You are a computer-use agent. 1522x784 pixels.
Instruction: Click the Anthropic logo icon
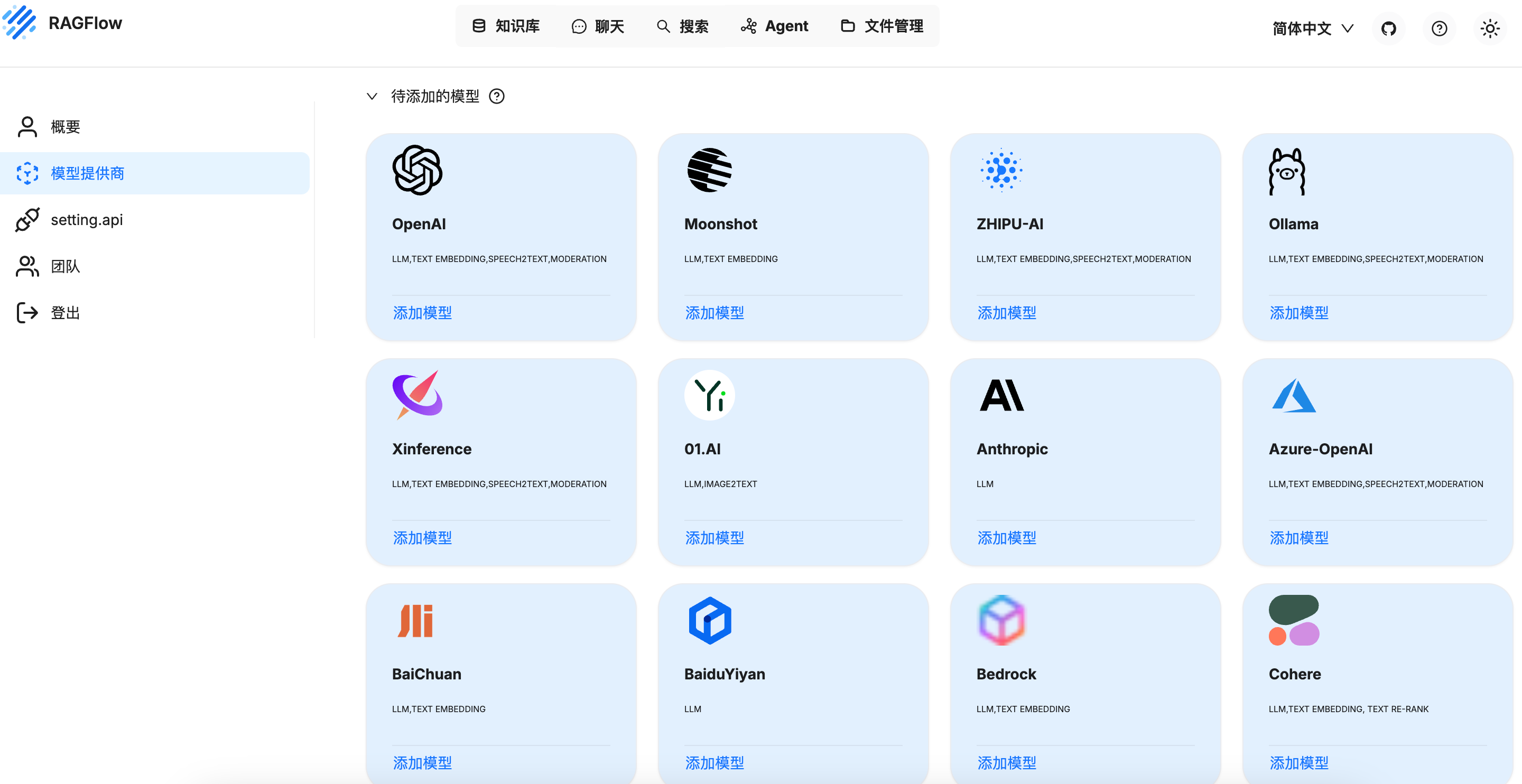pyautogui.click(x=1001, y=395)
